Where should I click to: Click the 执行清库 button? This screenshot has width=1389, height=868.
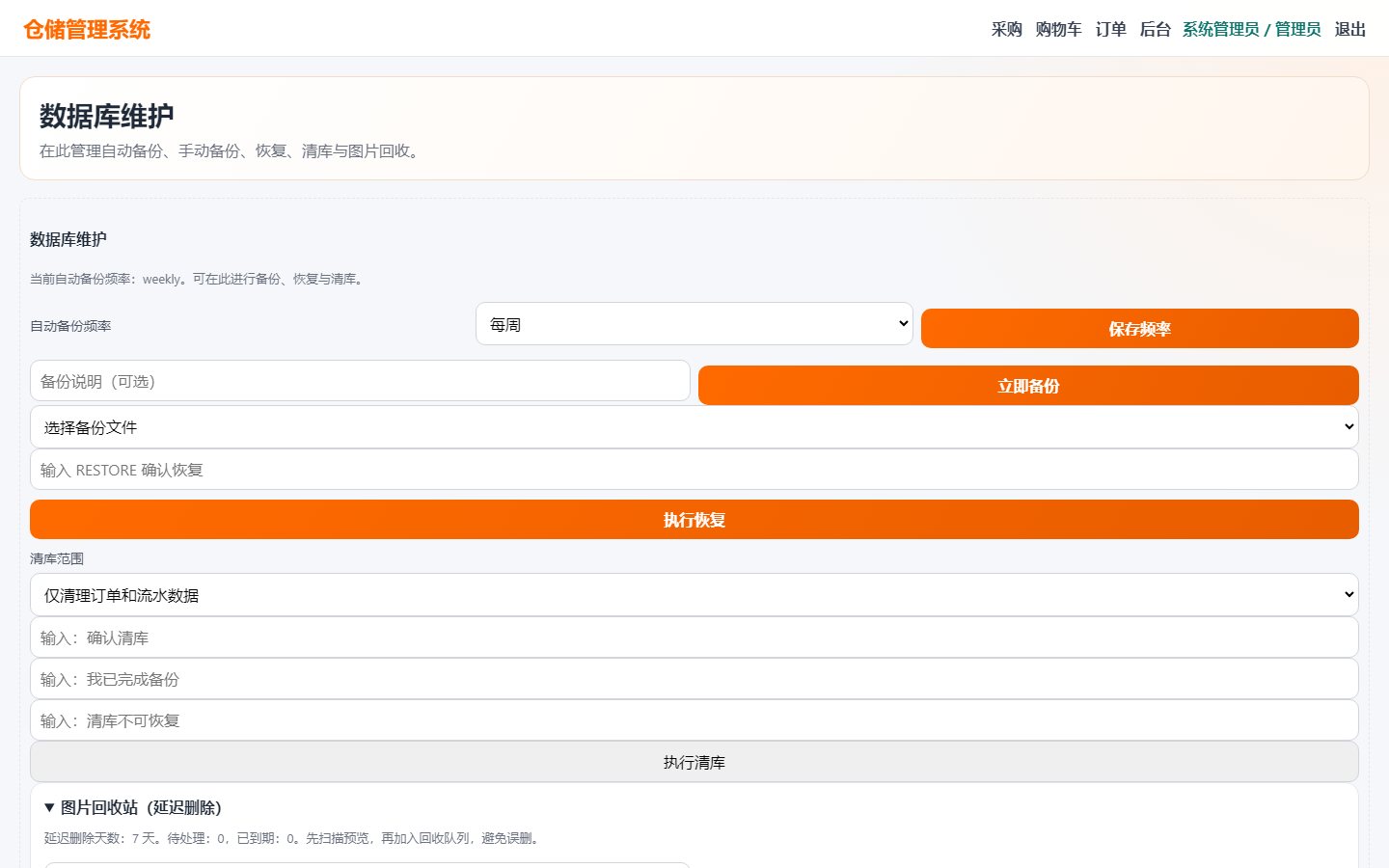(x=694, y=762)
